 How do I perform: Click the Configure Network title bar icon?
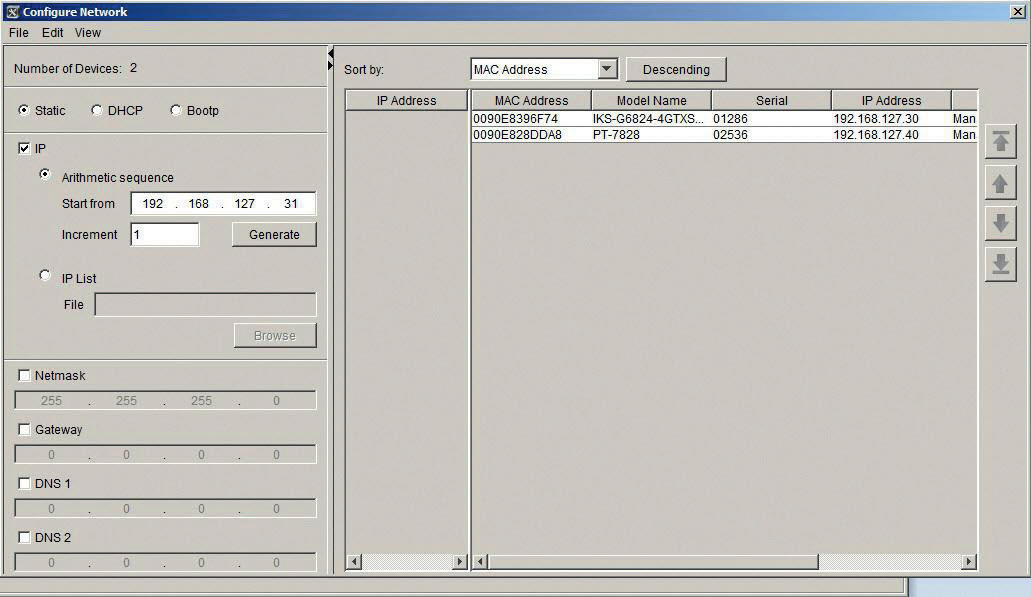point(12,12)
